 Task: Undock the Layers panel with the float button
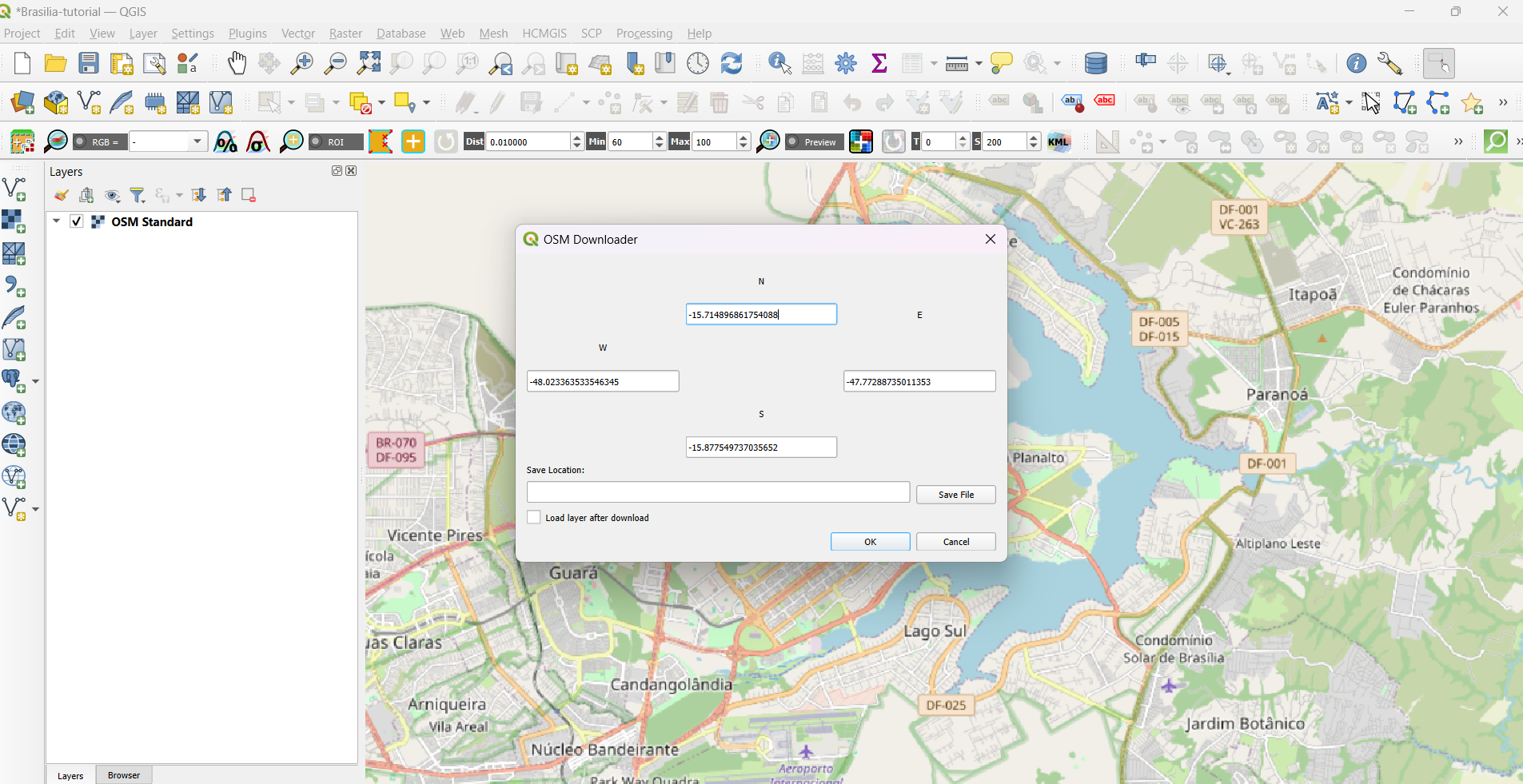point(337,170)
